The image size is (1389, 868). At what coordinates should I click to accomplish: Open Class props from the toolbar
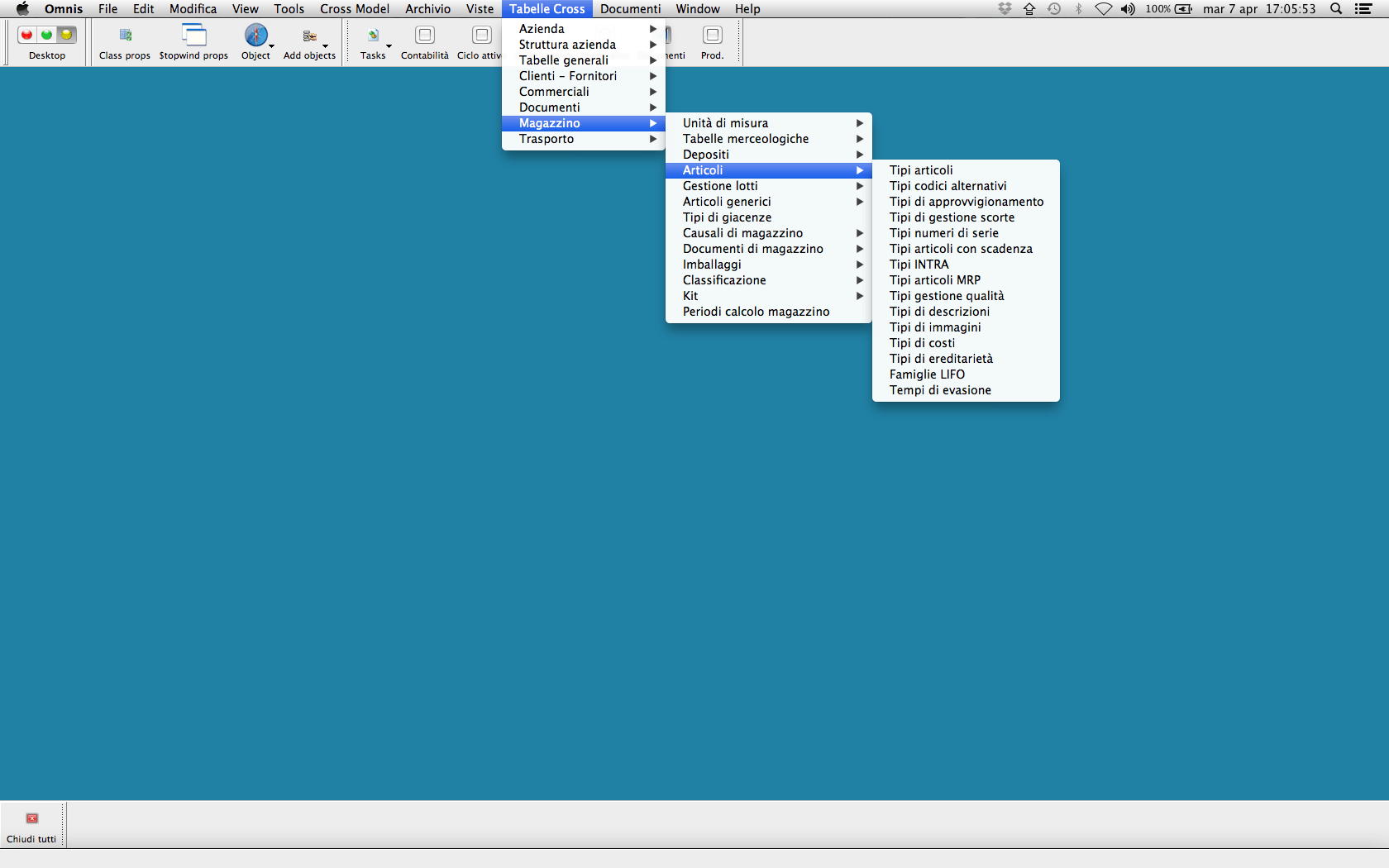[x=125, y=36]
